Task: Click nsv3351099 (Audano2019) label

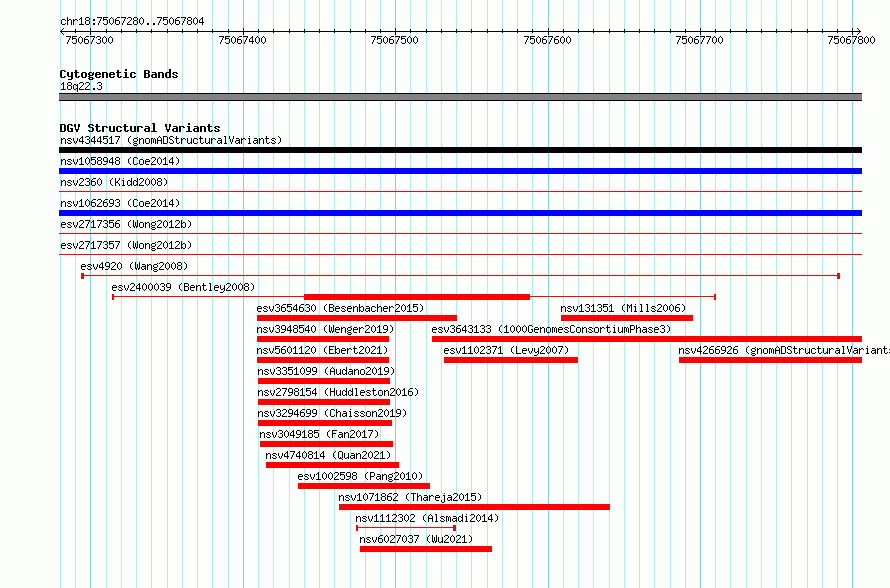Action: (326, 371)
